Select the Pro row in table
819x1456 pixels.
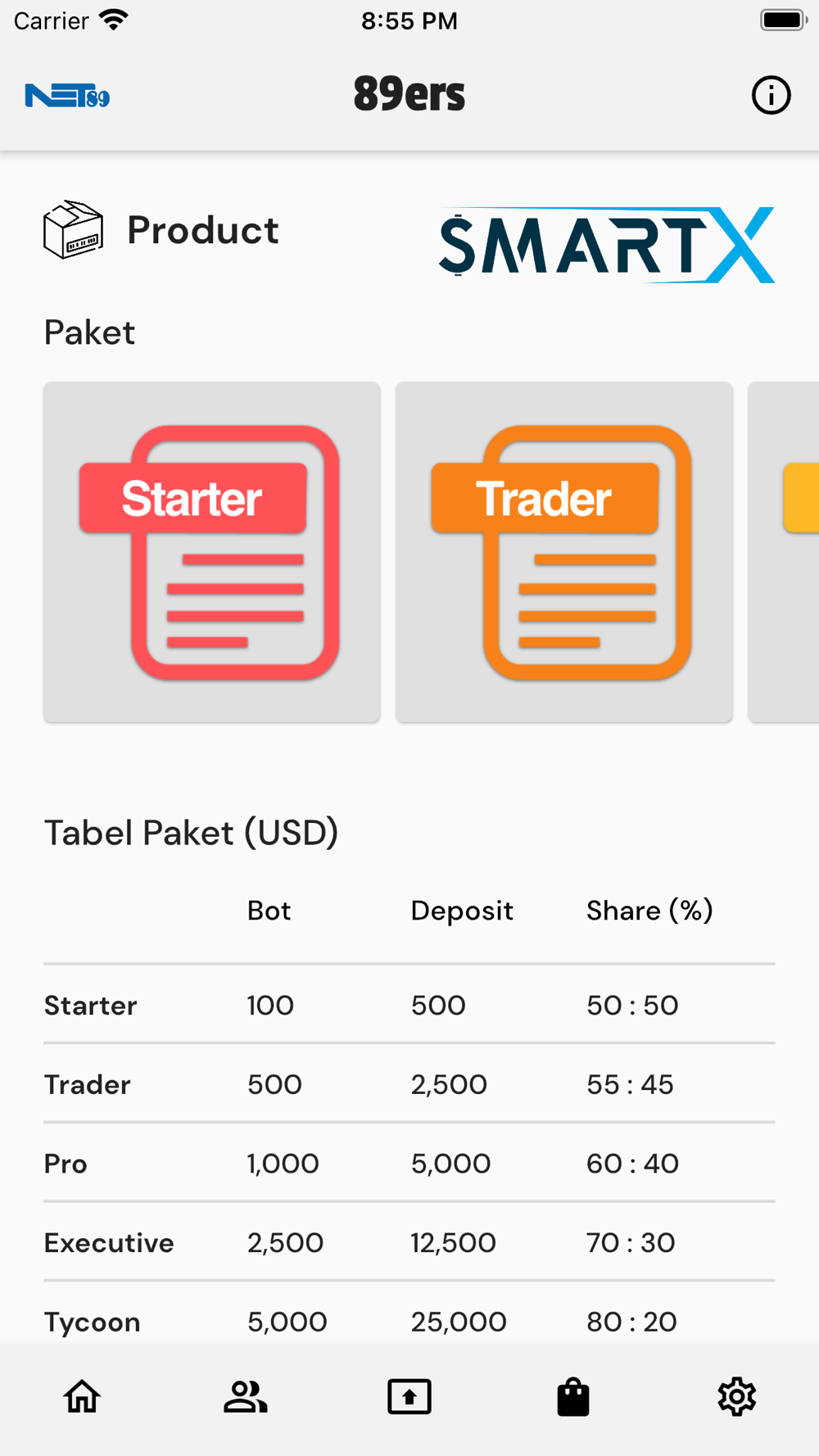point(409,1164)
